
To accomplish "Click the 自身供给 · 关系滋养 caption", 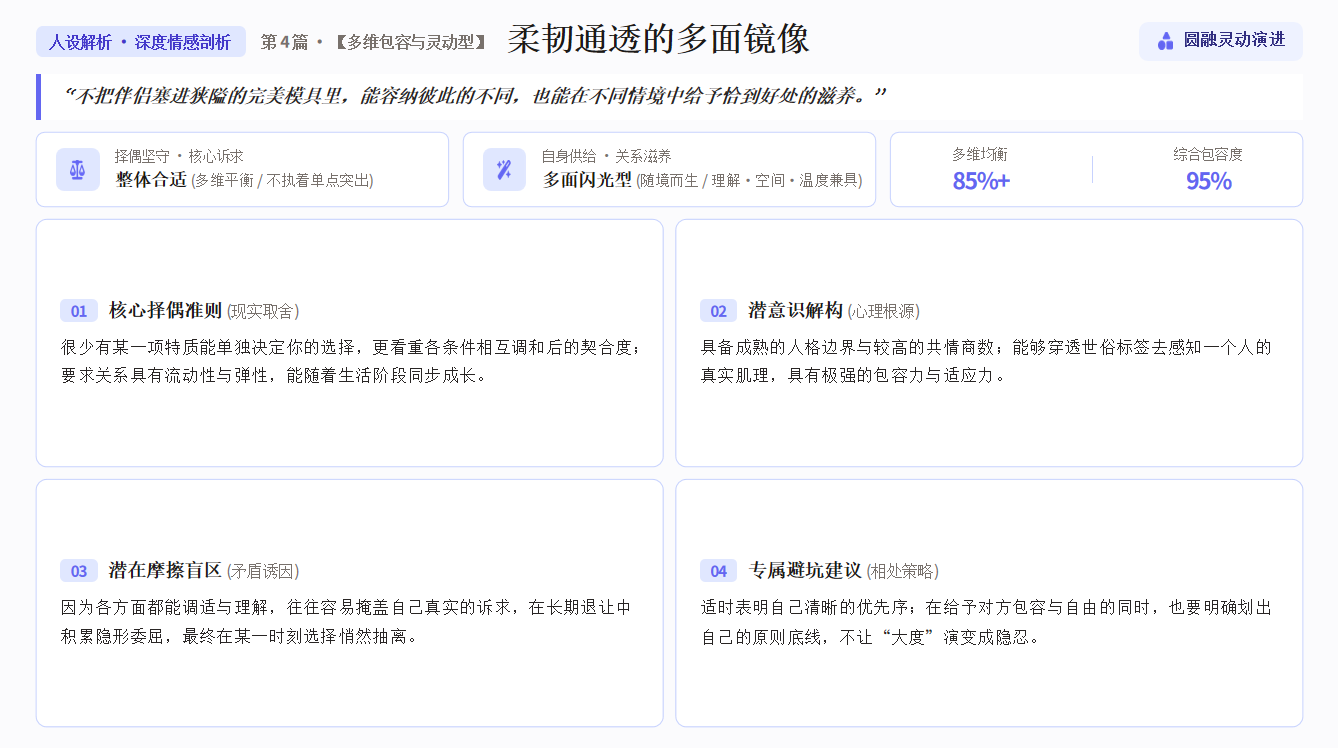I will [x=606, y=156].
